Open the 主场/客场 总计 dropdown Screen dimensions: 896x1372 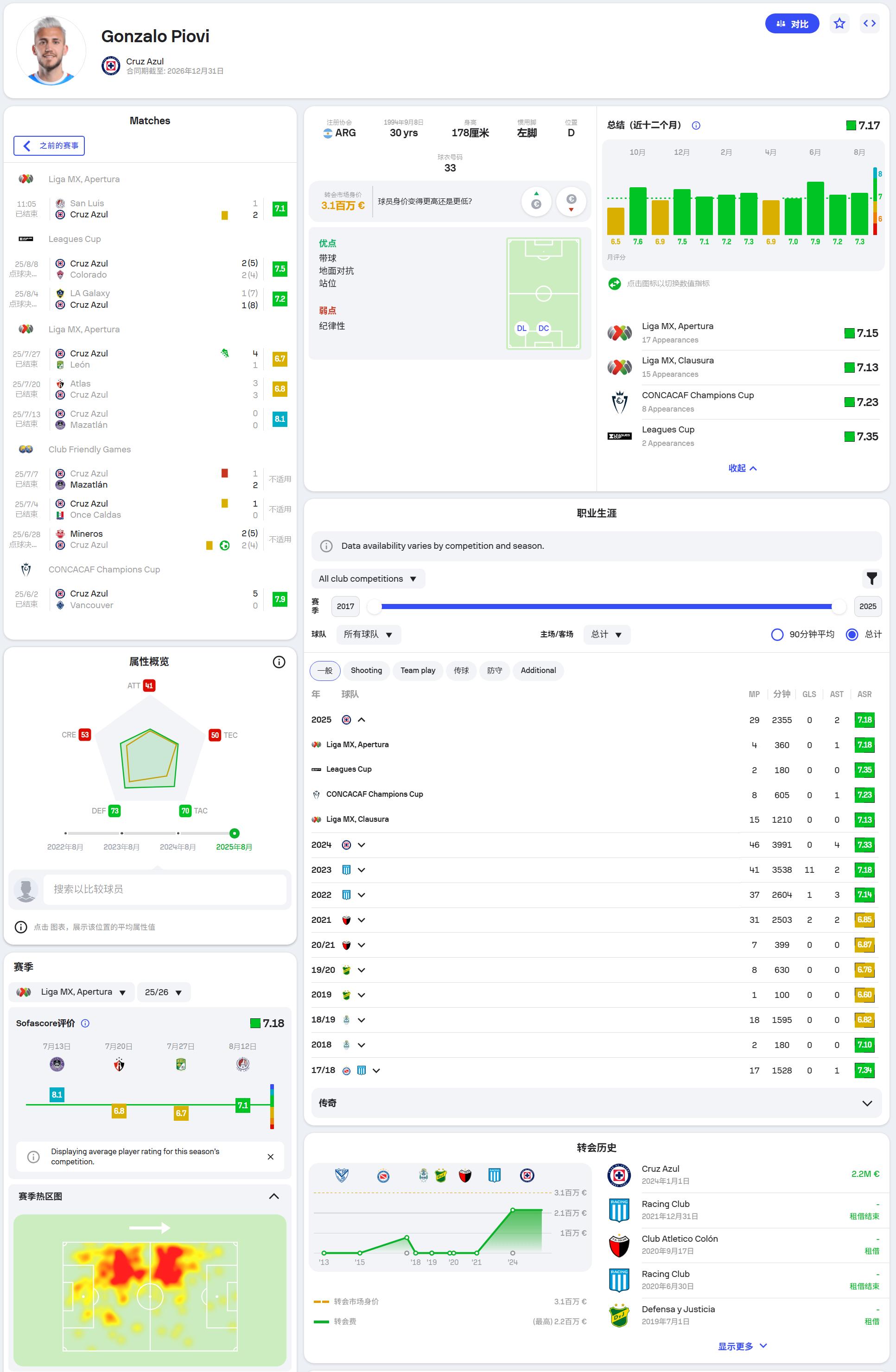point(607,635)
